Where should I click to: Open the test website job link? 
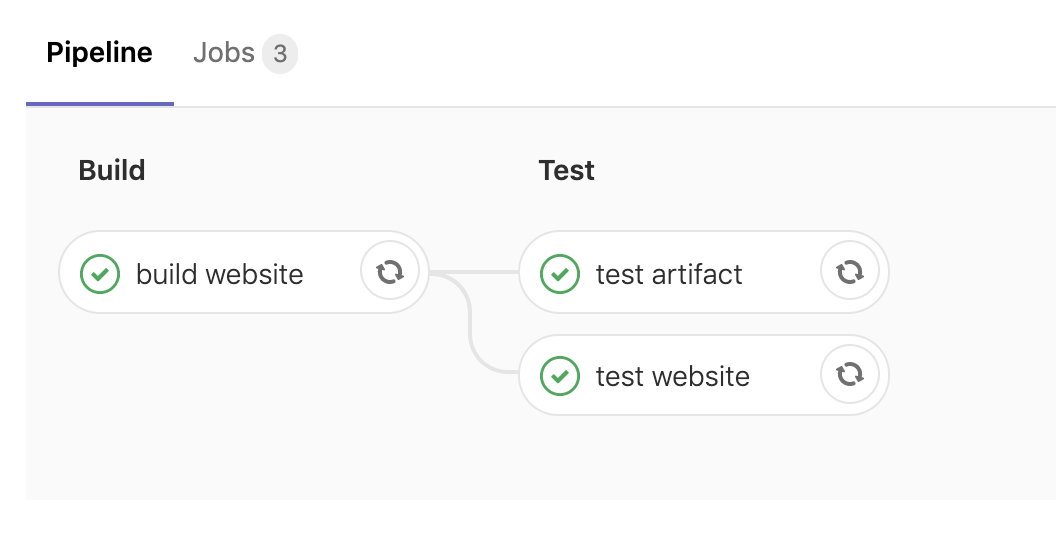point(672,376)
